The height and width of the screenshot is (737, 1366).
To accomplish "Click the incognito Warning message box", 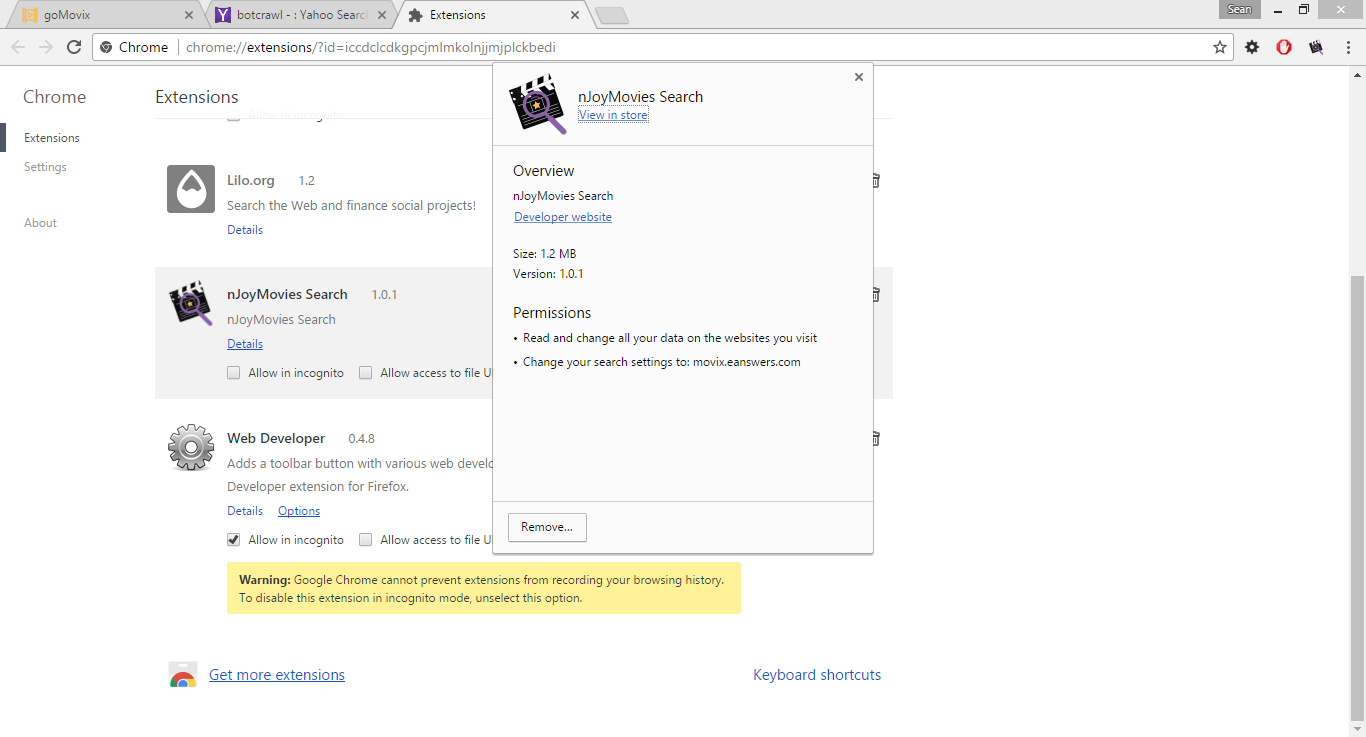I will [x=484, y=588].
